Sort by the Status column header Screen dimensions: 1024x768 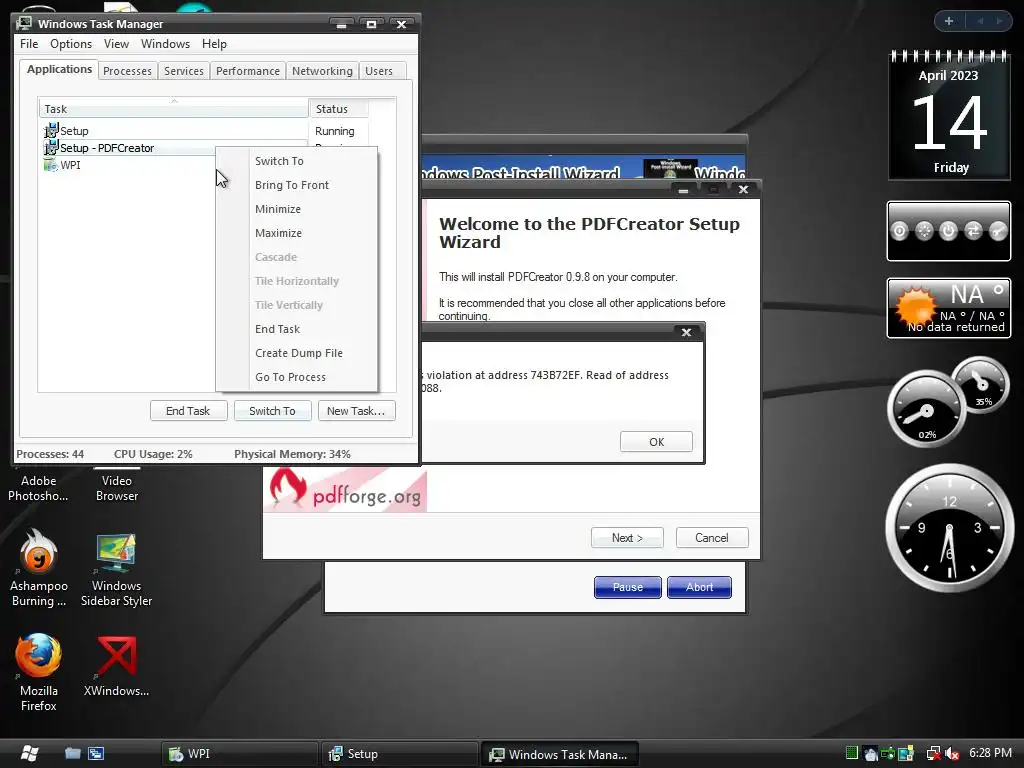click(x=338, y=108)
